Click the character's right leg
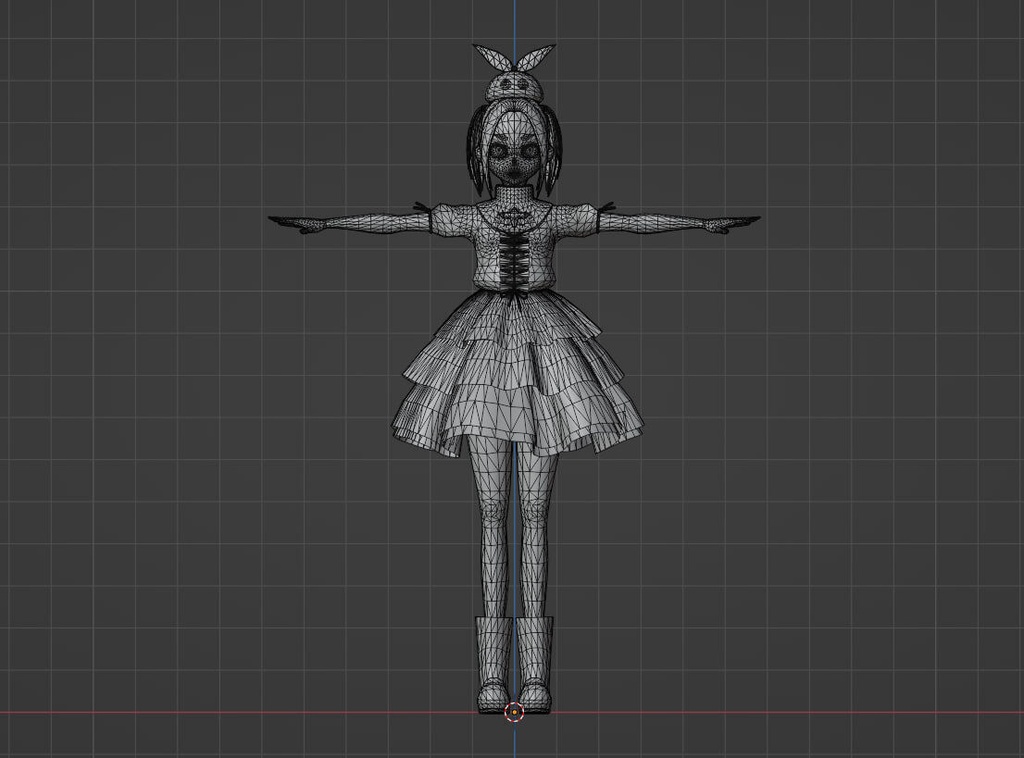Screen dimensions: 1024x758 click(x=494, y=530)
